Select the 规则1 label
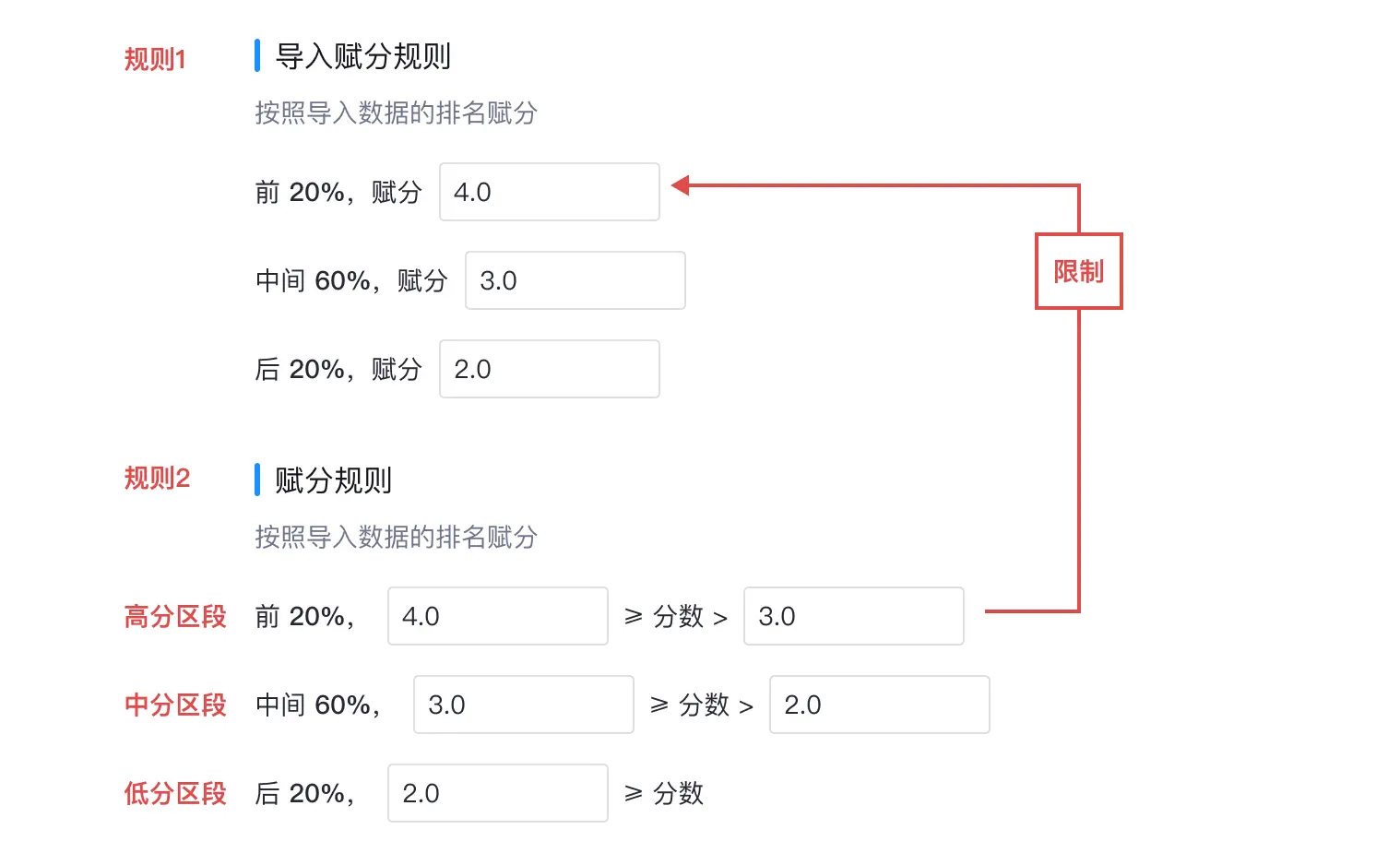1400x865 pixels. [155, 60]
